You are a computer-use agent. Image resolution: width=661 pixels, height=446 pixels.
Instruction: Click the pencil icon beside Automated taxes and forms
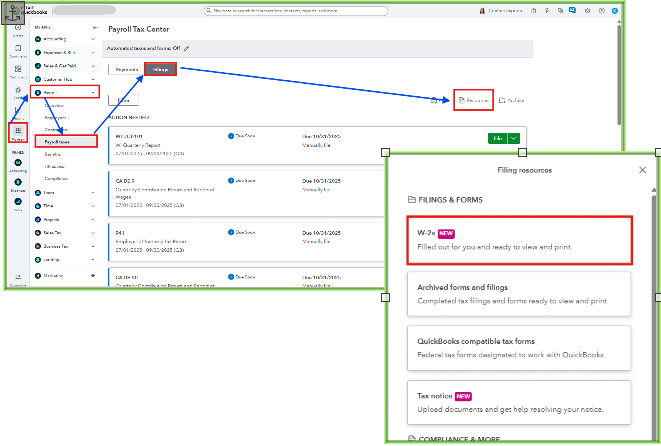click(187, 48)
